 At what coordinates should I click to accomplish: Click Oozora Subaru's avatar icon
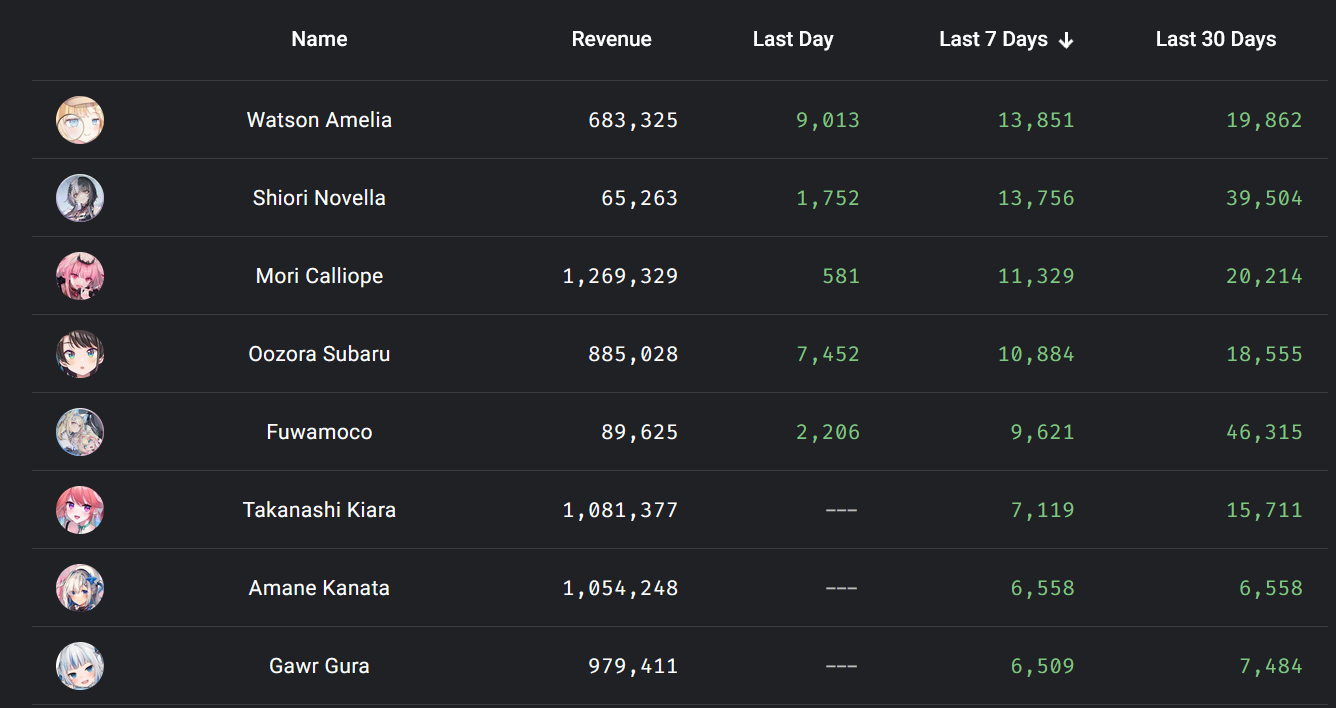pos(80,354)
